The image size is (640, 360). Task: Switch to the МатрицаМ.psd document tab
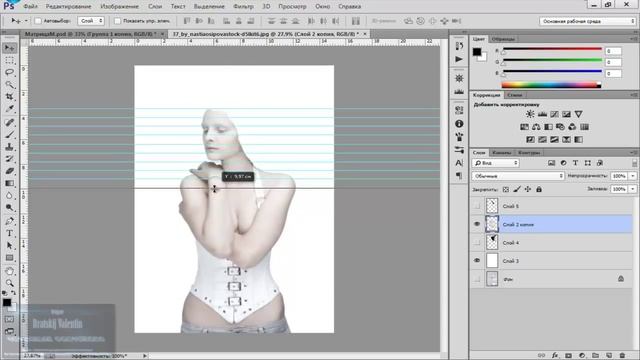tap(91, 34)
